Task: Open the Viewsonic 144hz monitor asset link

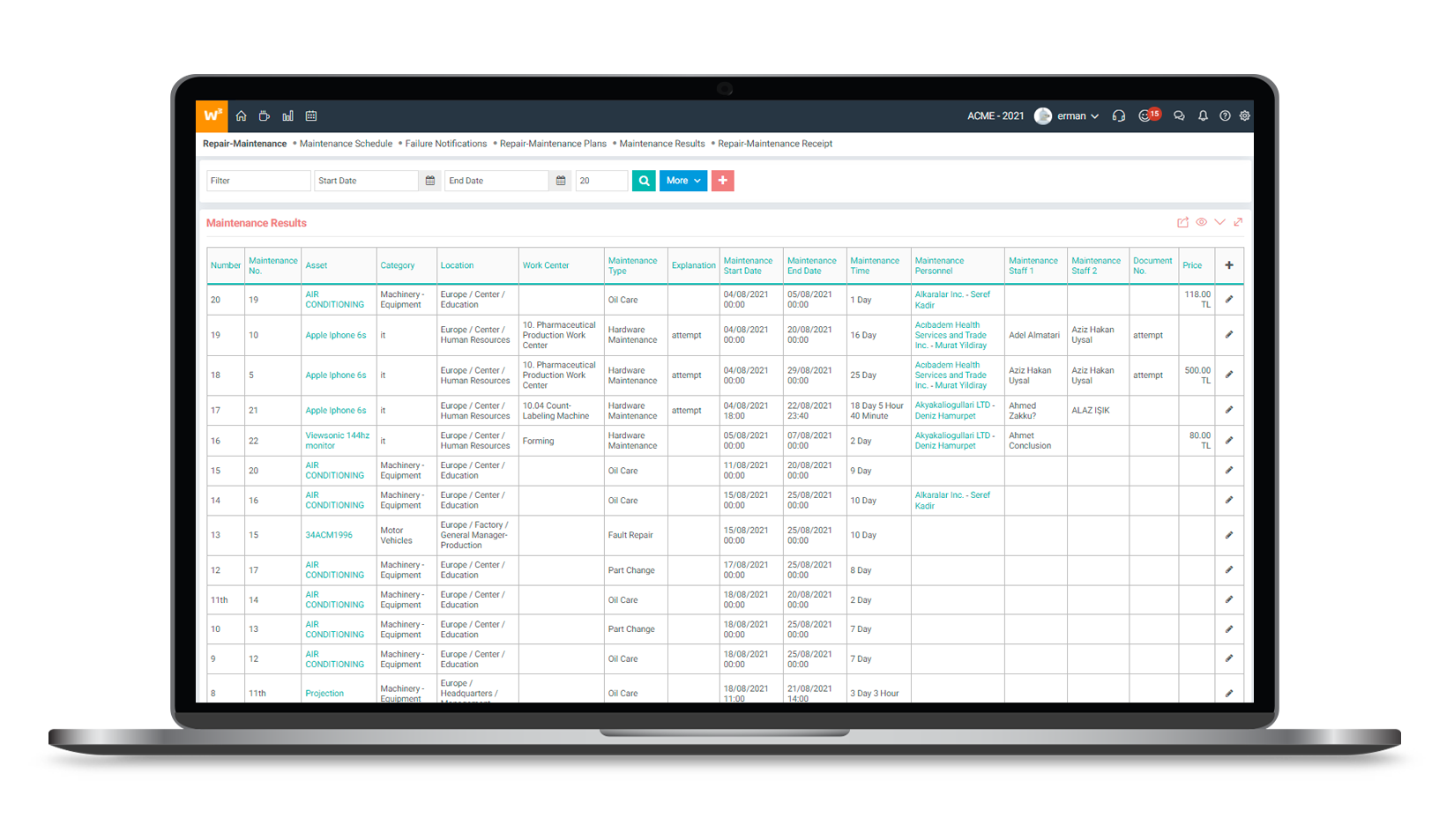Action: (x=337, y=441)
